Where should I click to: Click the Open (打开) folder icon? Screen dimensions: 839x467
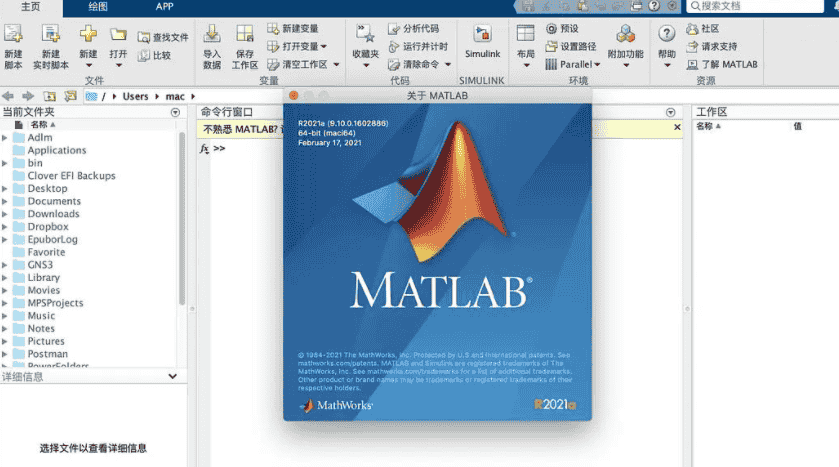coord(118,34)
